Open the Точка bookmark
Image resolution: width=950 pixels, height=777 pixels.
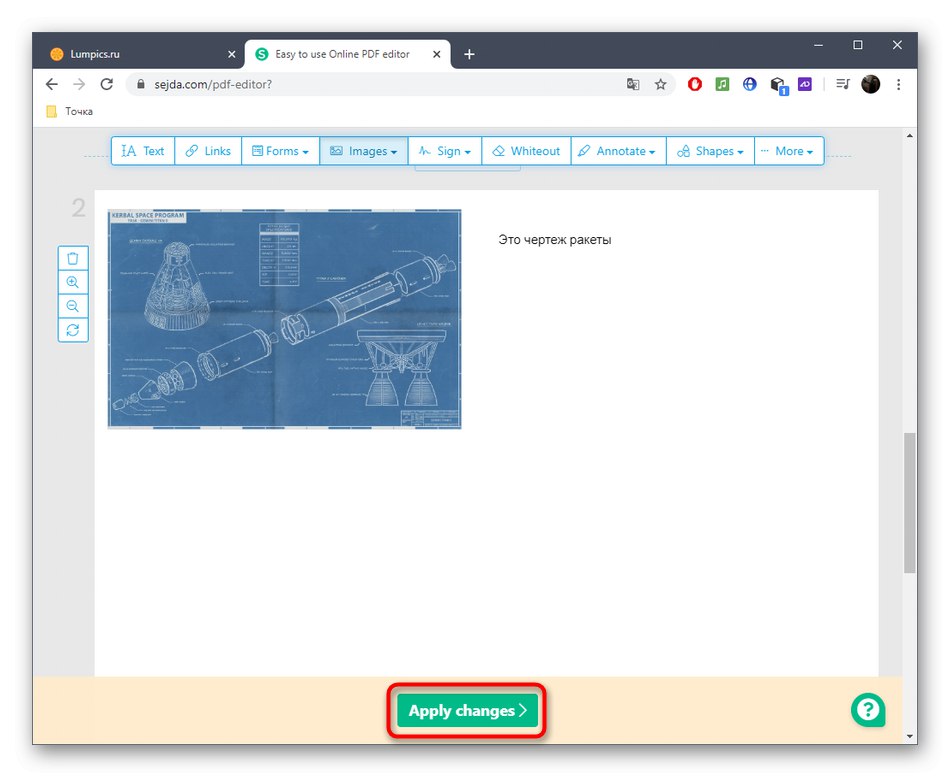click(x=69, y=111)
